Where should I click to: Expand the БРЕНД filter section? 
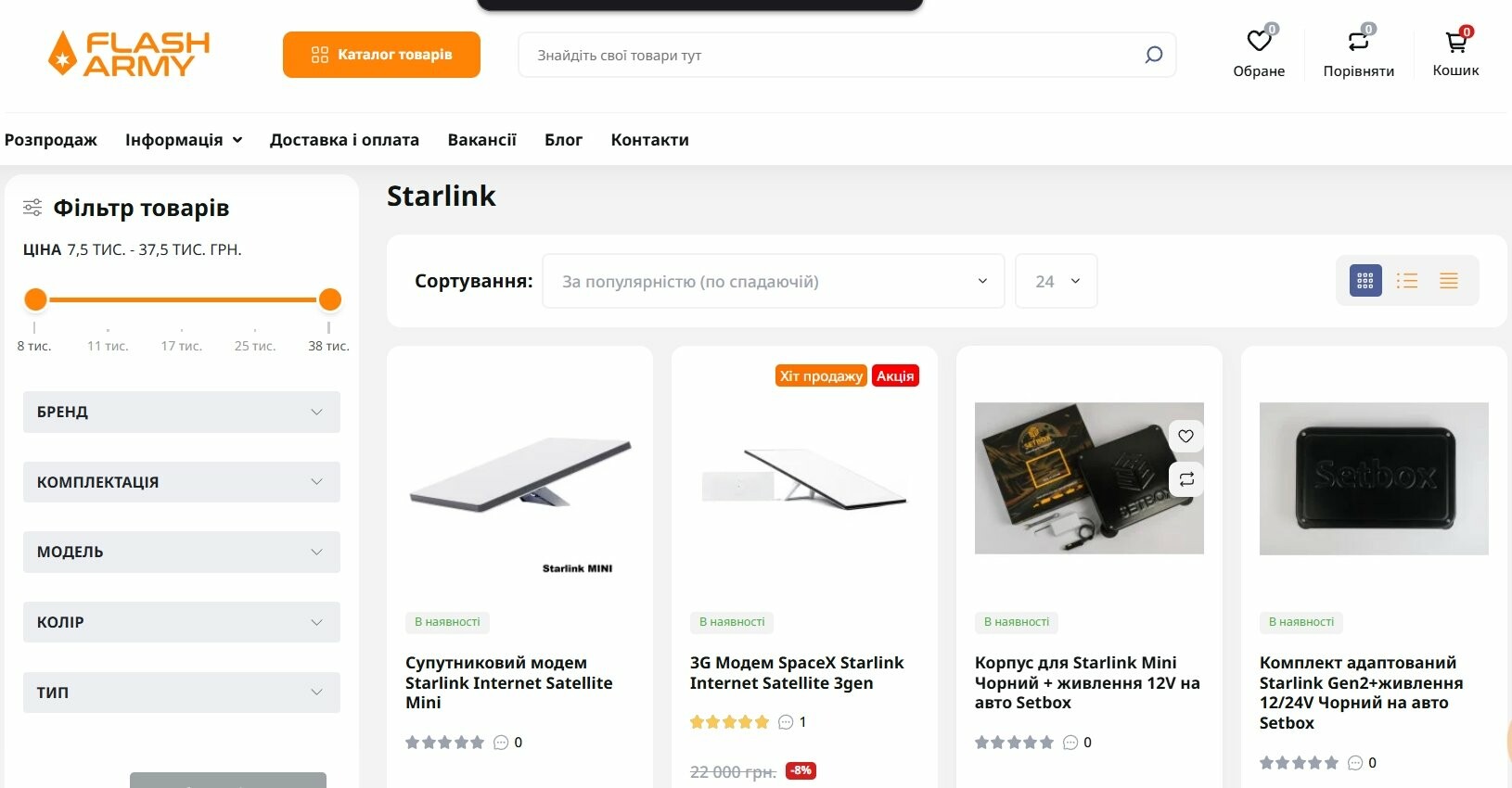(182, 412)
